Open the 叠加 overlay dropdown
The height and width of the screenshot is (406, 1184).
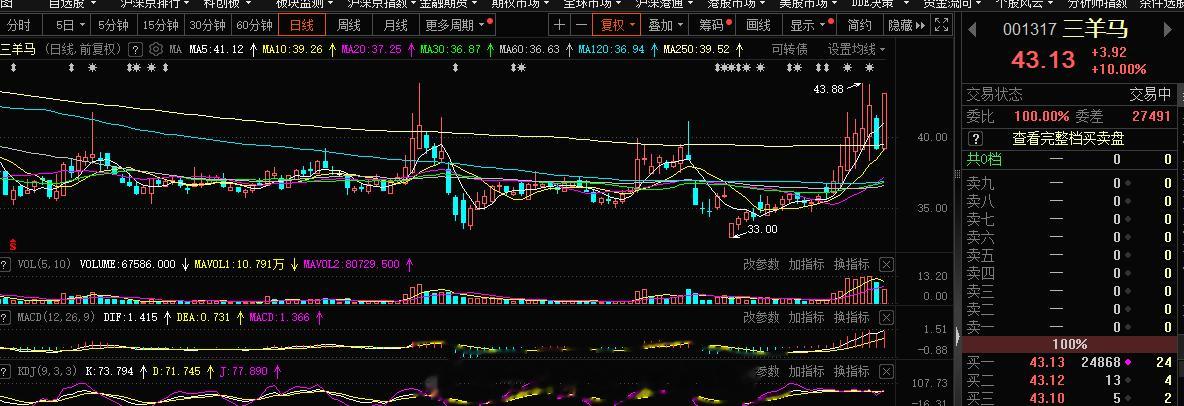[x=665, y=25]
